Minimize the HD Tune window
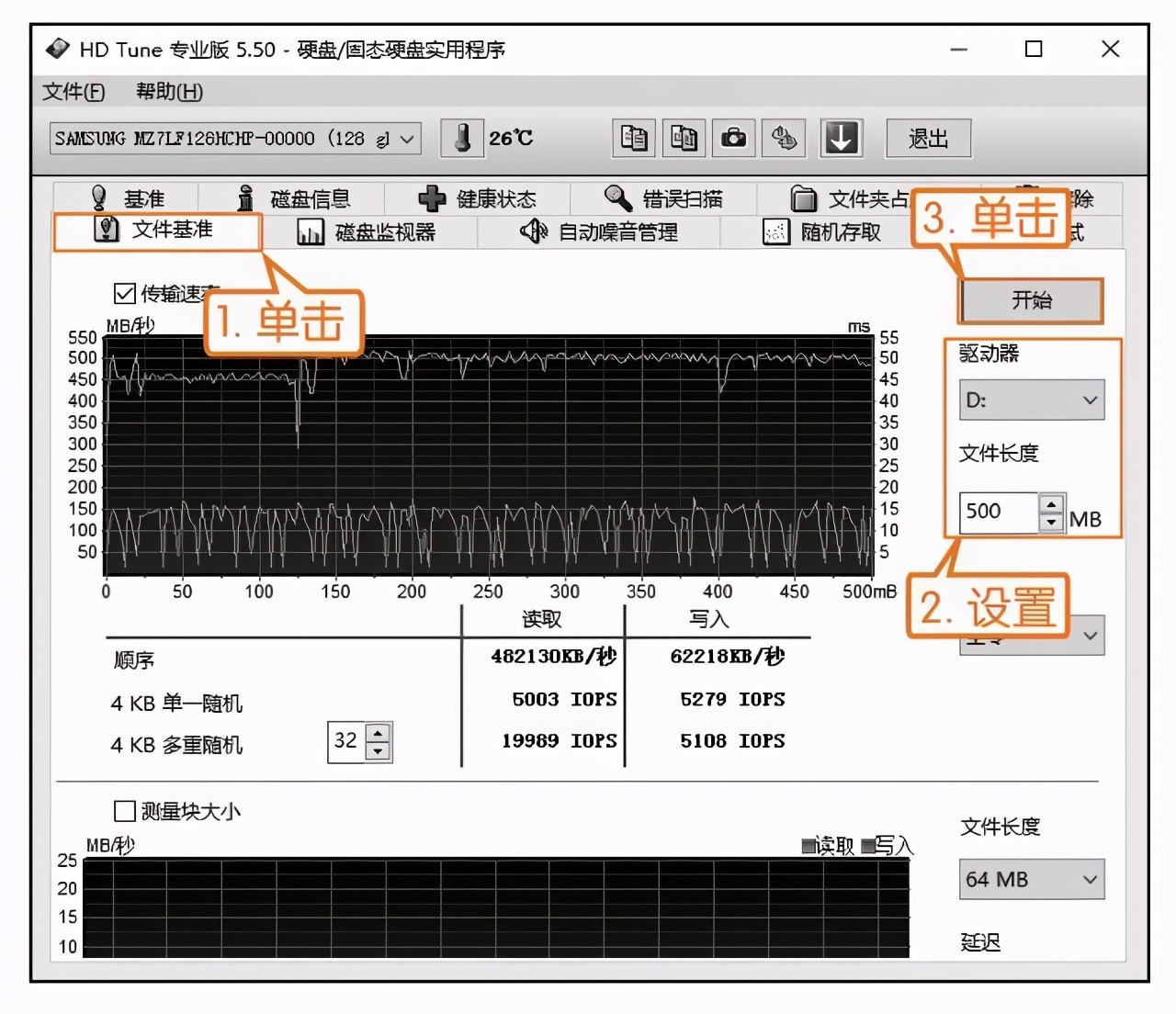 (958, 49)
